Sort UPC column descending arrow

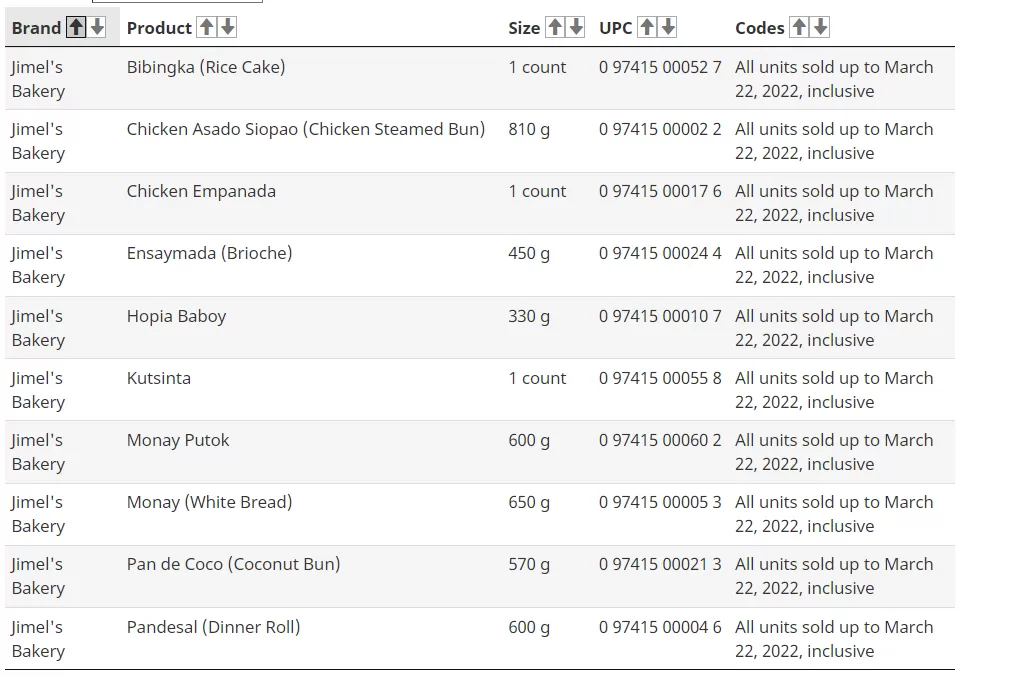pyautogui.click(x=668, y=27)
